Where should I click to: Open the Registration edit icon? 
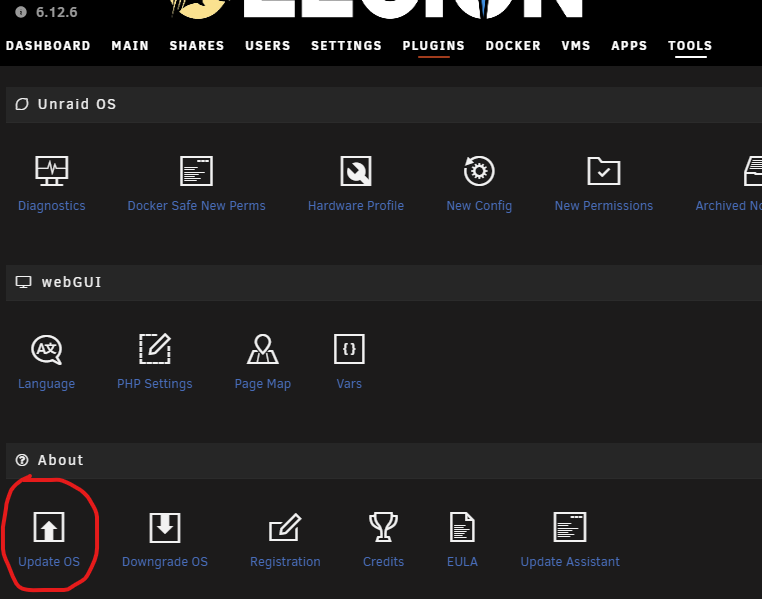point(285,527)
